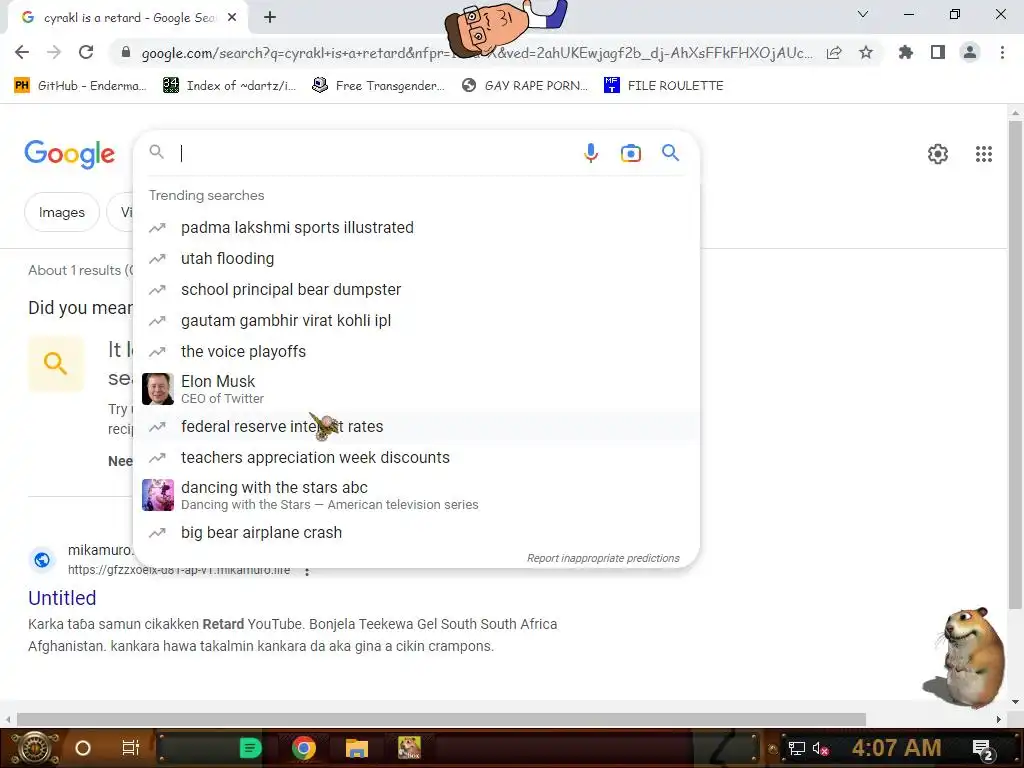This screenshot has height=768, width=1024.
Task: Open File Explorer from taskbar
Action: coord(357,748)
